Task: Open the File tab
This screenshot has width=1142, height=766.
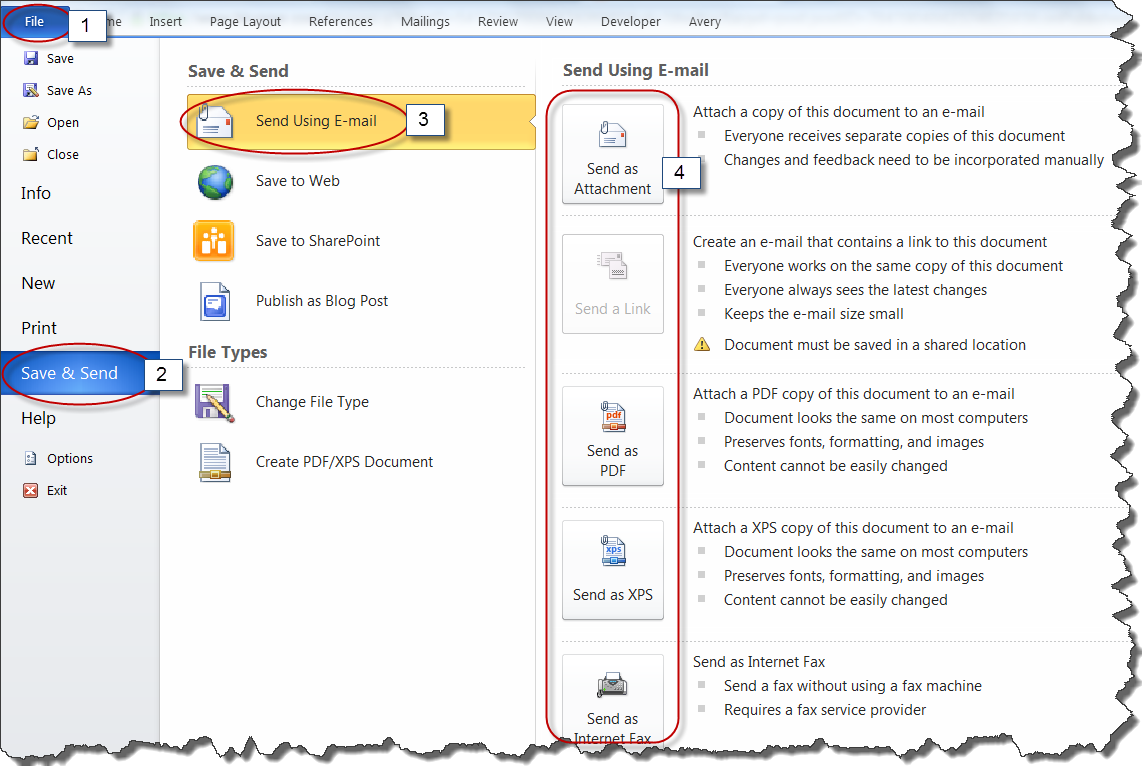Action: click(34, 21)
